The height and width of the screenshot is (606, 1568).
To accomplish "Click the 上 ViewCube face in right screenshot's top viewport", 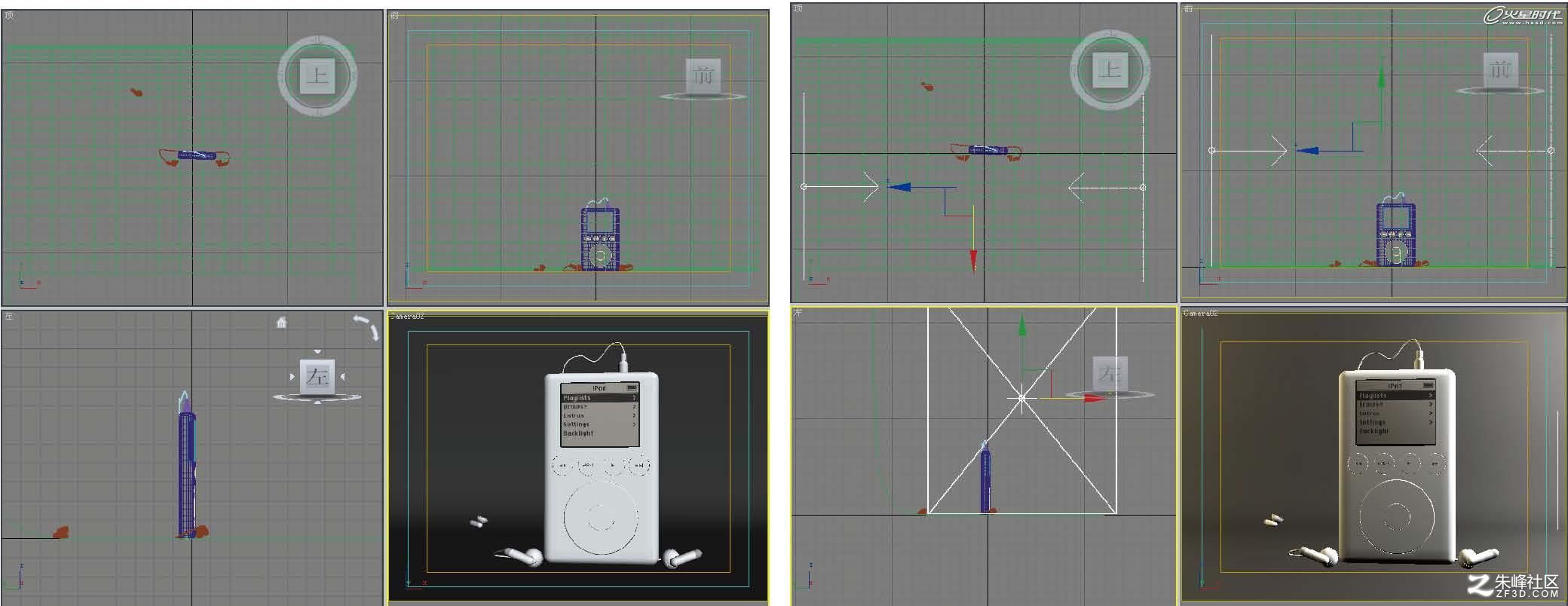I will [1110, 69].
